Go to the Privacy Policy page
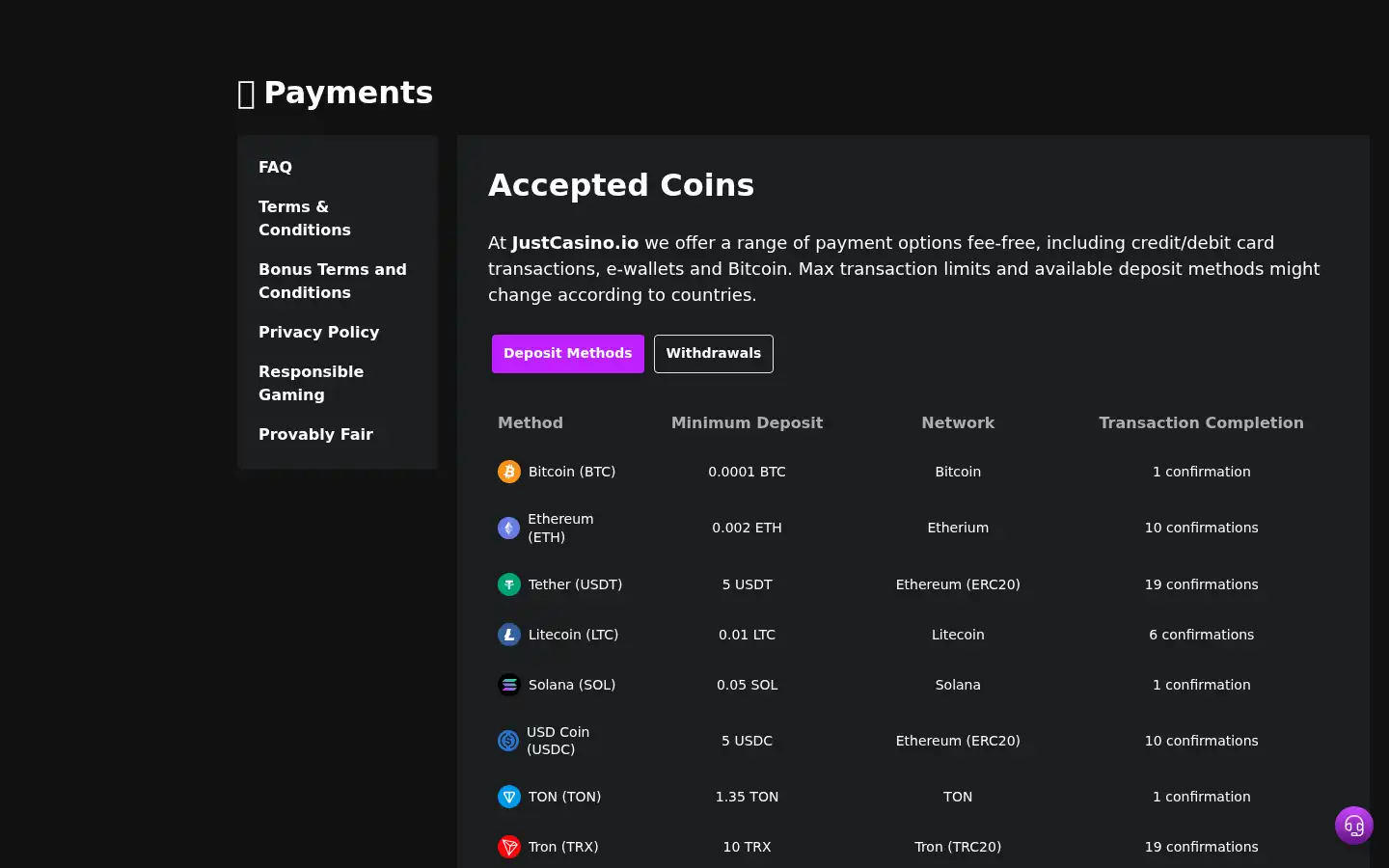The width and height of the screenshot is (1389, 868). coord(318,332)
